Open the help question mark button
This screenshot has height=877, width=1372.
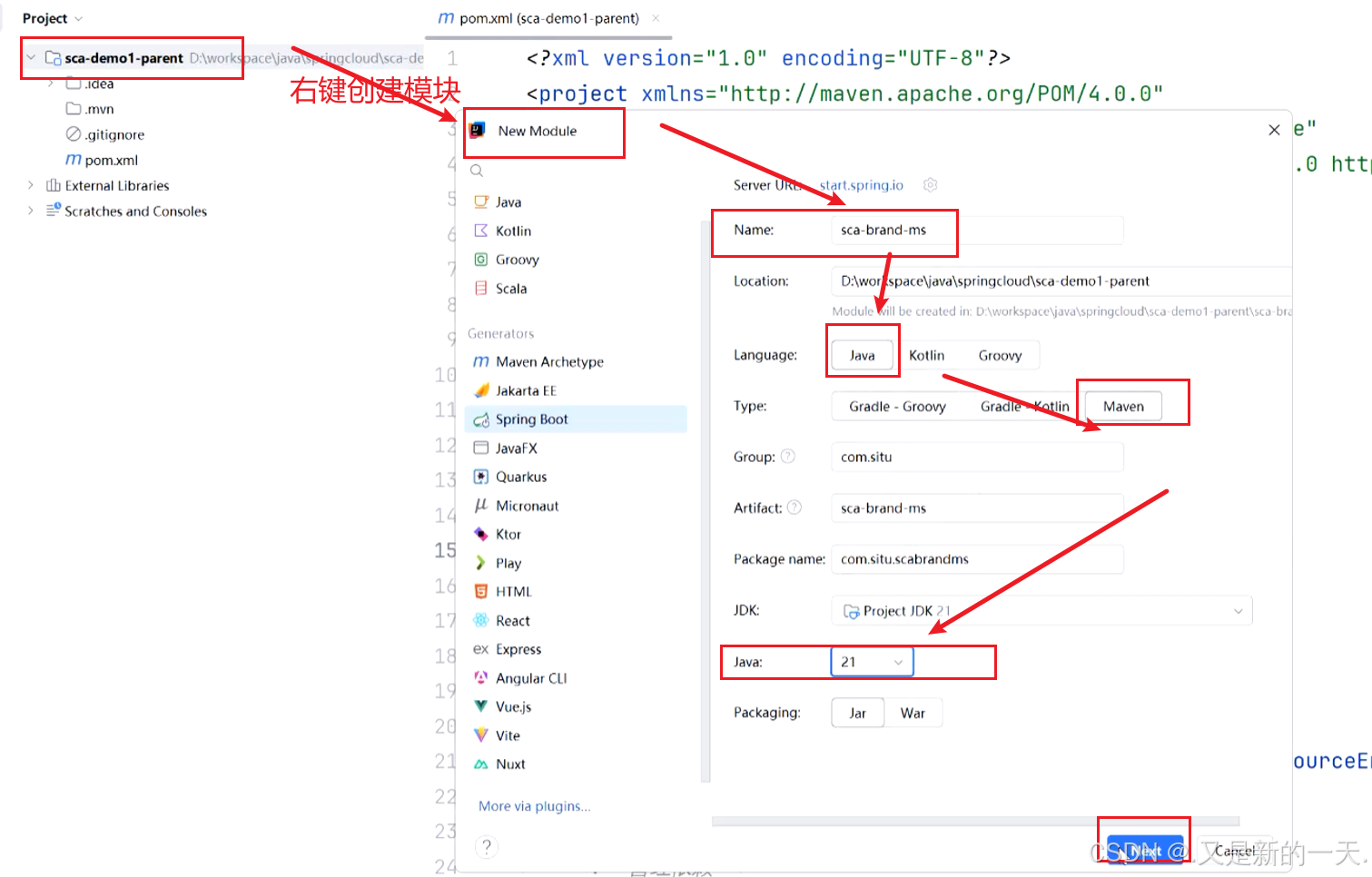point(487,846)
